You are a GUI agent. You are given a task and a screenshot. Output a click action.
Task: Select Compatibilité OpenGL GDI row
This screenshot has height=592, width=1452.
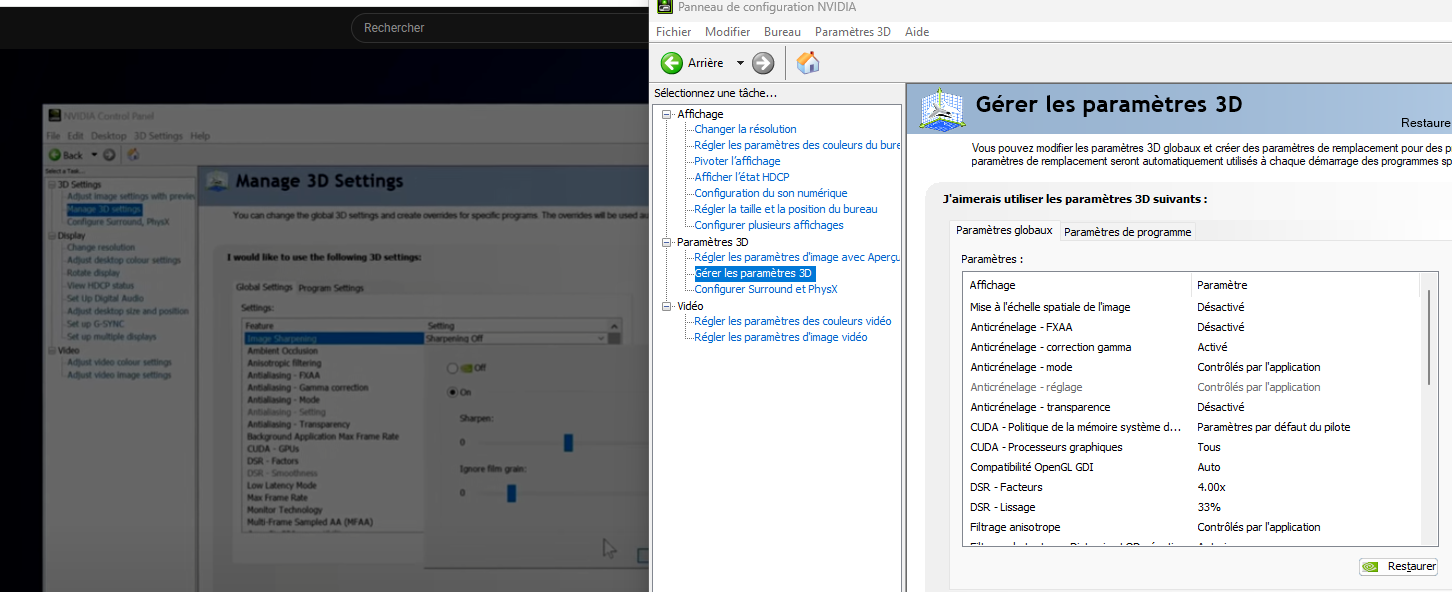[x=1192, y=467]
